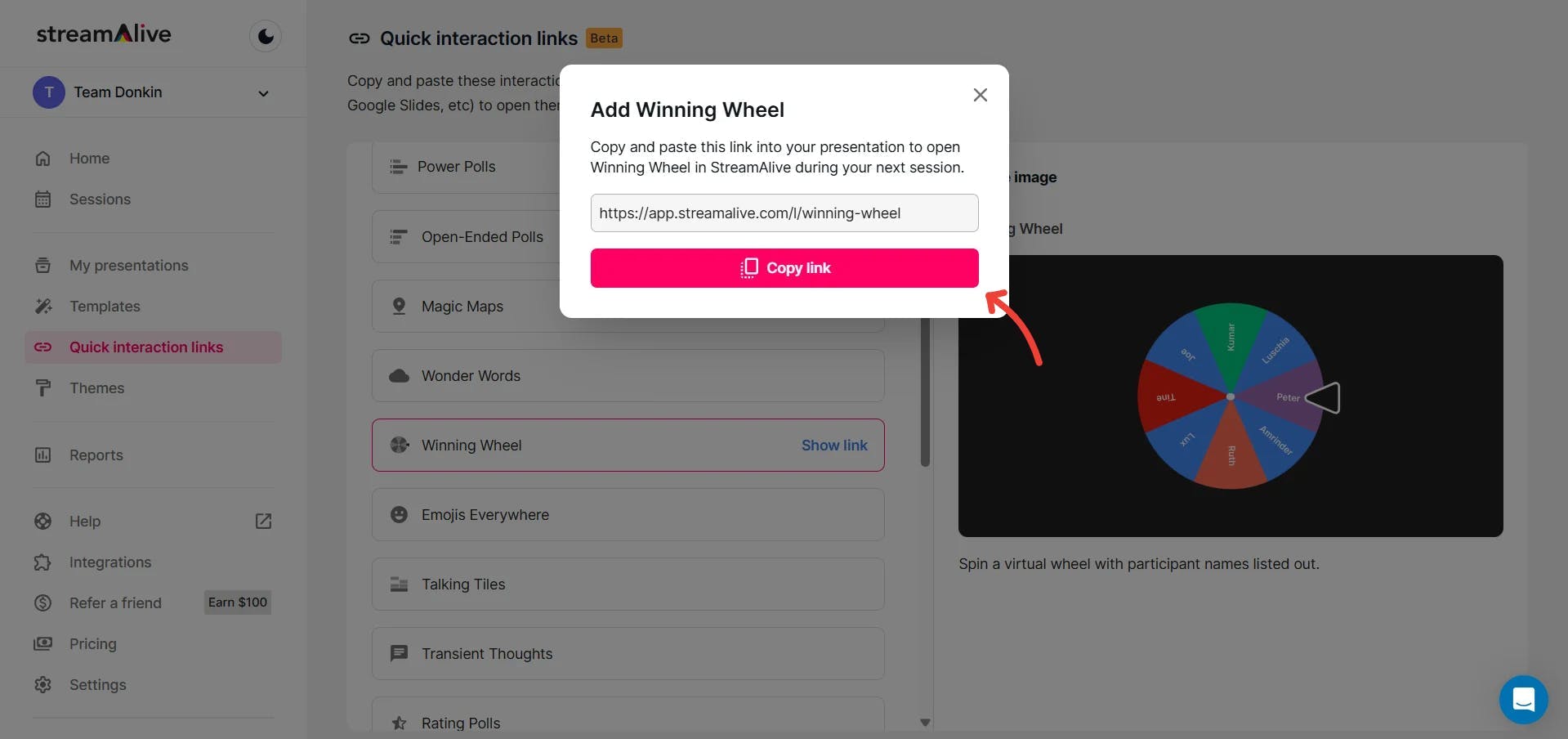Click the Copy link button
1568x739 pixels.
(x=784, y=268)
